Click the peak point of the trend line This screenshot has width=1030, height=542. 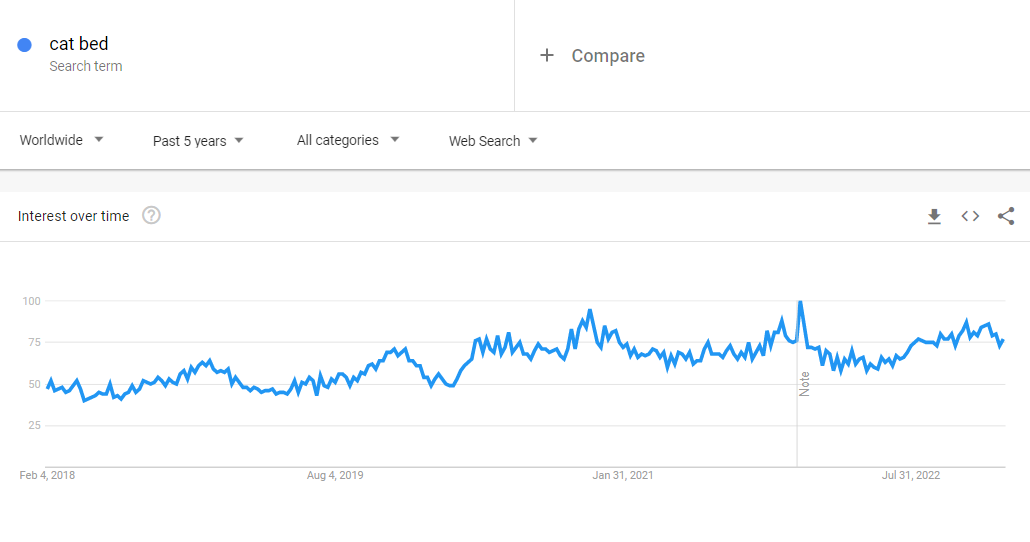point(799,302)
